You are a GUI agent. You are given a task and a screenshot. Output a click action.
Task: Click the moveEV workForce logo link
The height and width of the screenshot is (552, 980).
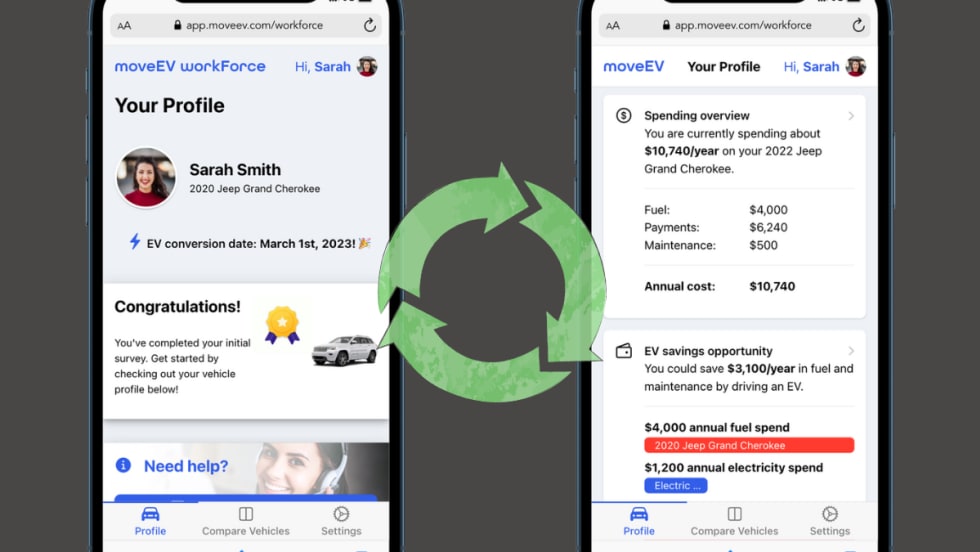(190, 67)
